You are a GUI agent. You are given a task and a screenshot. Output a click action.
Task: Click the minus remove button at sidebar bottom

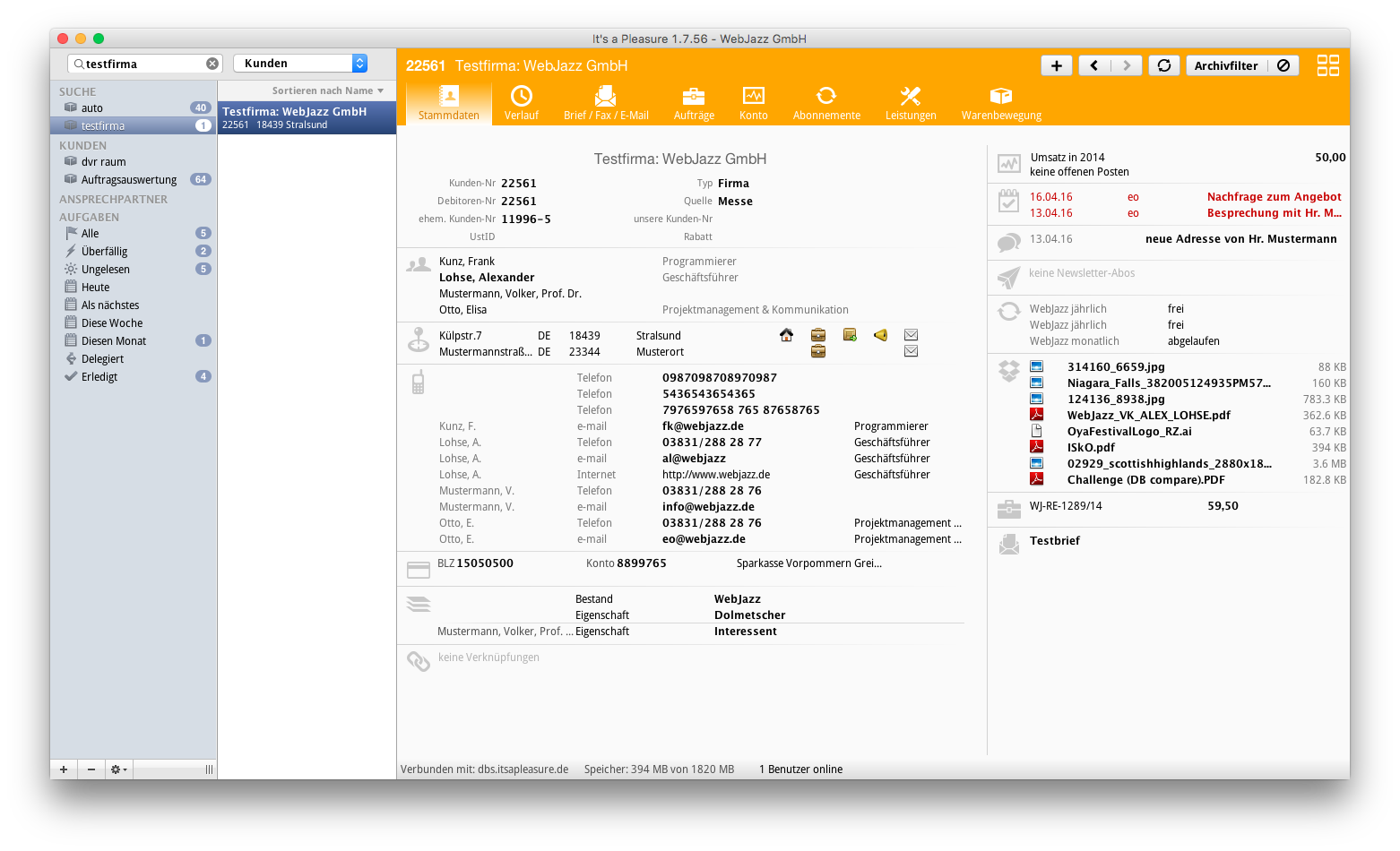tap(91, 769)
